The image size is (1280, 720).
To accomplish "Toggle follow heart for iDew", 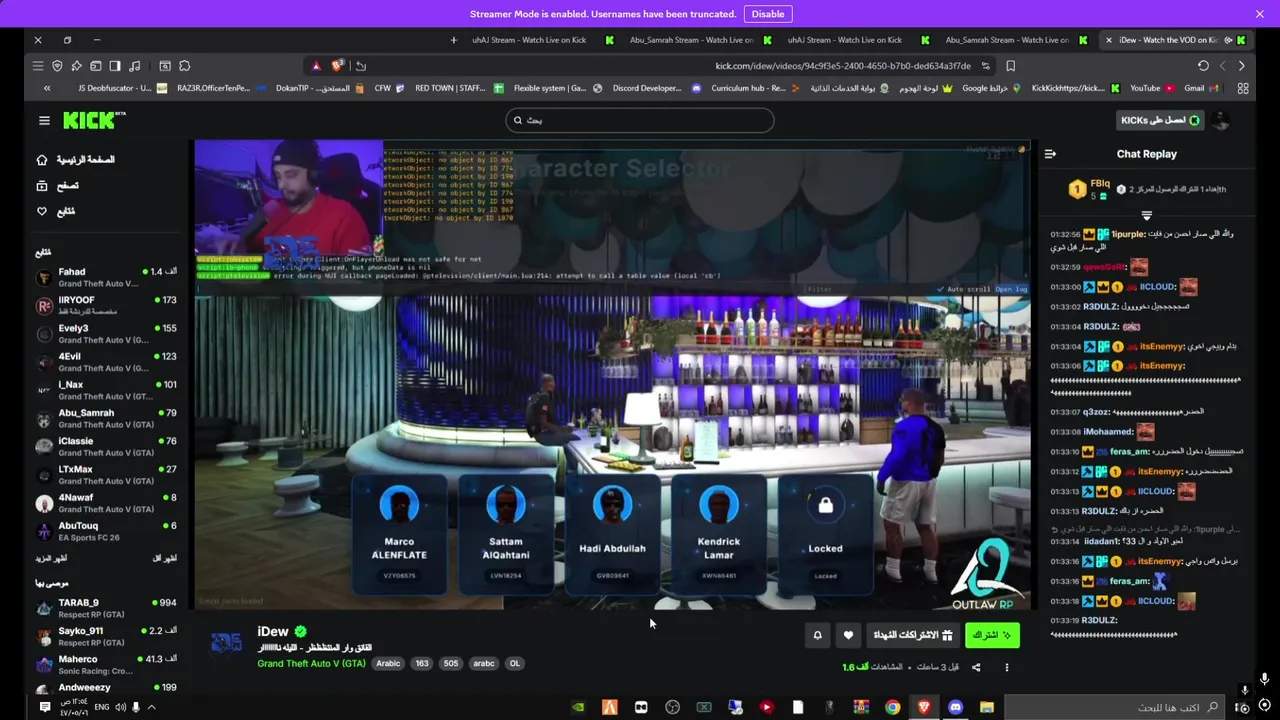I will pos(848,635).
